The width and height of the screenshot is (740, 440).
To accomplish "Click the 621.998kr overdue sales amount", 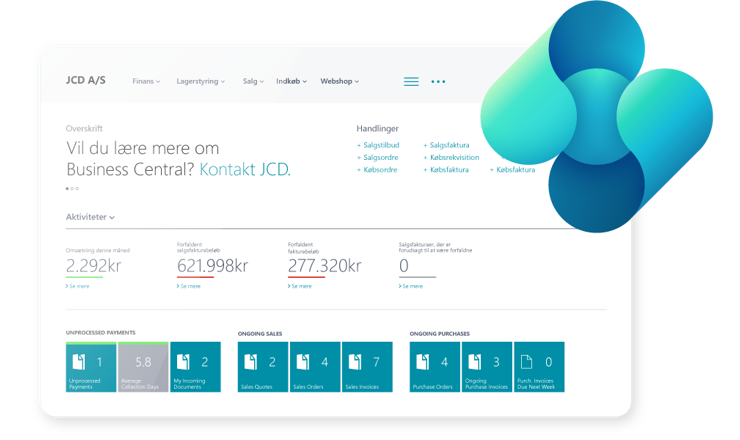I will 212,266.
